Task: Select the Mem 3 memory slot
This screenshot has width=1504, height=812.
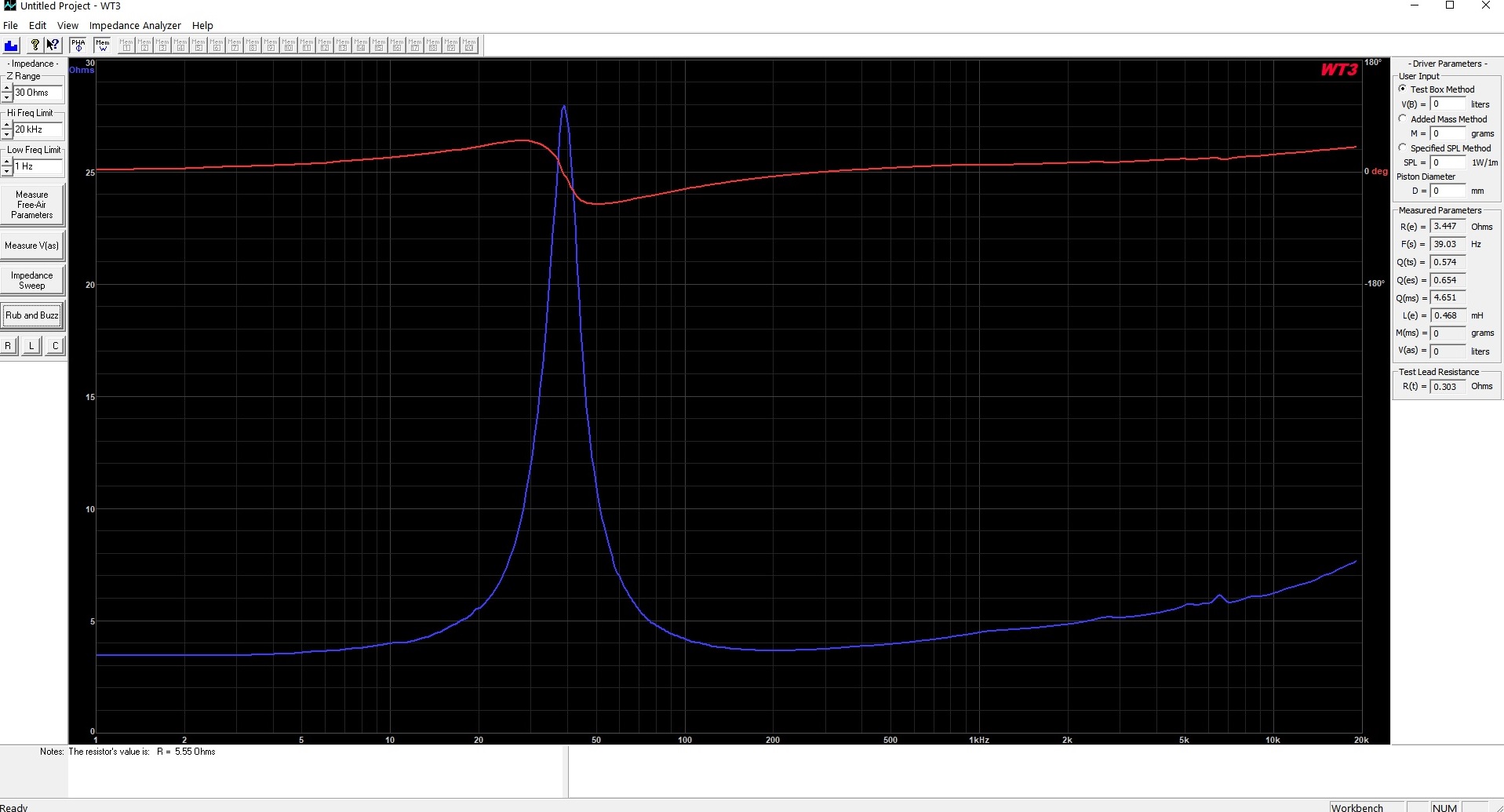Action: click(162, 45)
